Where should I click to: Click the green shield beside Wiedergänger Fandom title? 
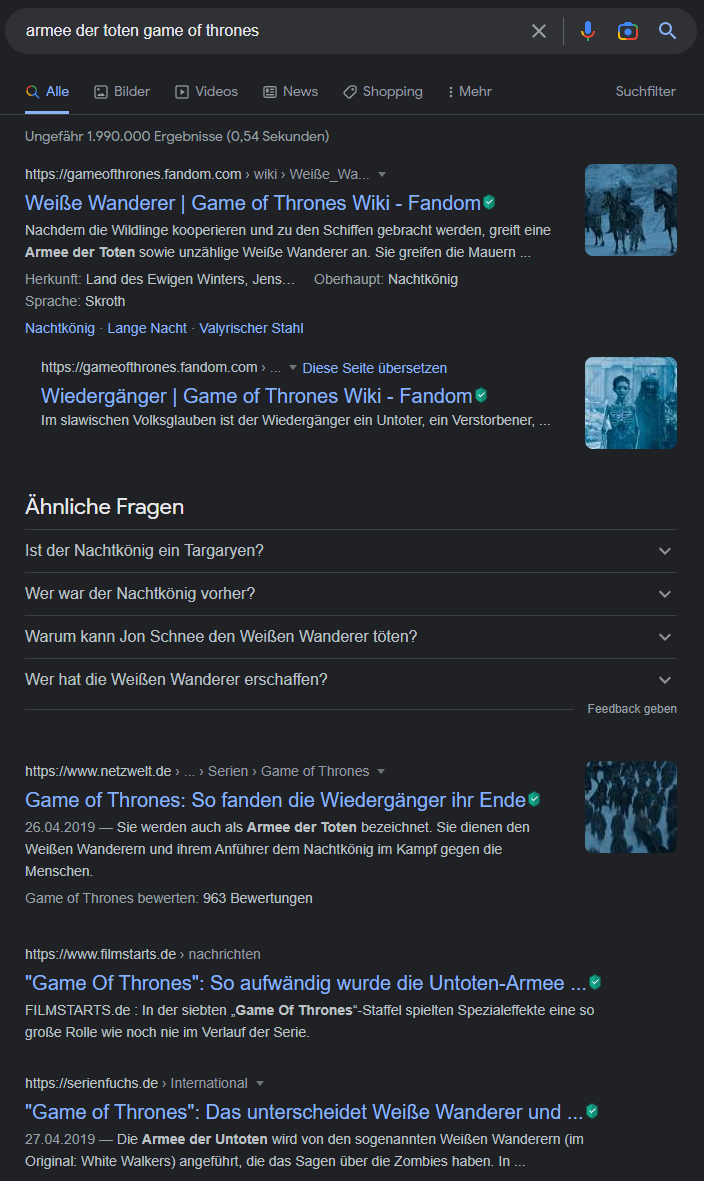coord(481,395)
